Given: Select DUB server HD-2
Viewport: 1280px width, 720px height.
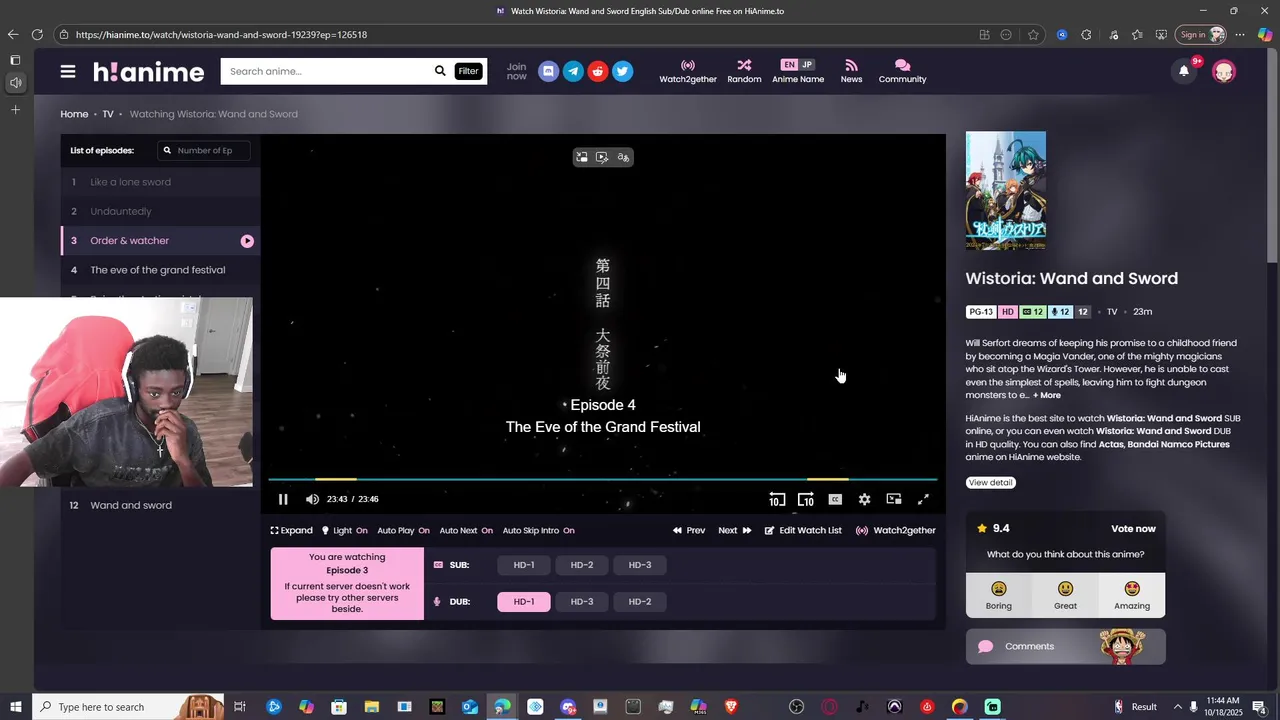Looking at the screenshot, I should point(640,602).
